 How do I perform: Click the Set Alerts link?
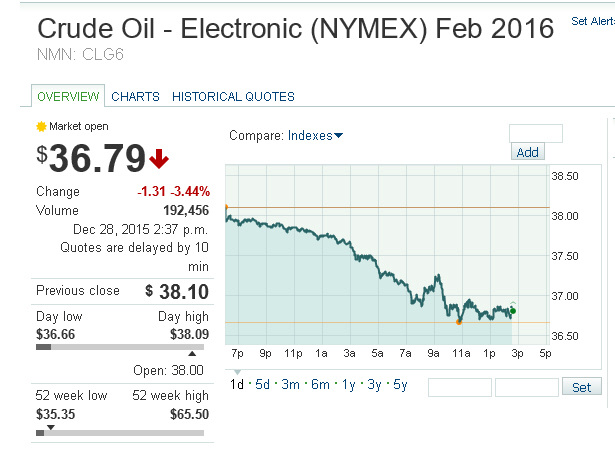point(592,21)
